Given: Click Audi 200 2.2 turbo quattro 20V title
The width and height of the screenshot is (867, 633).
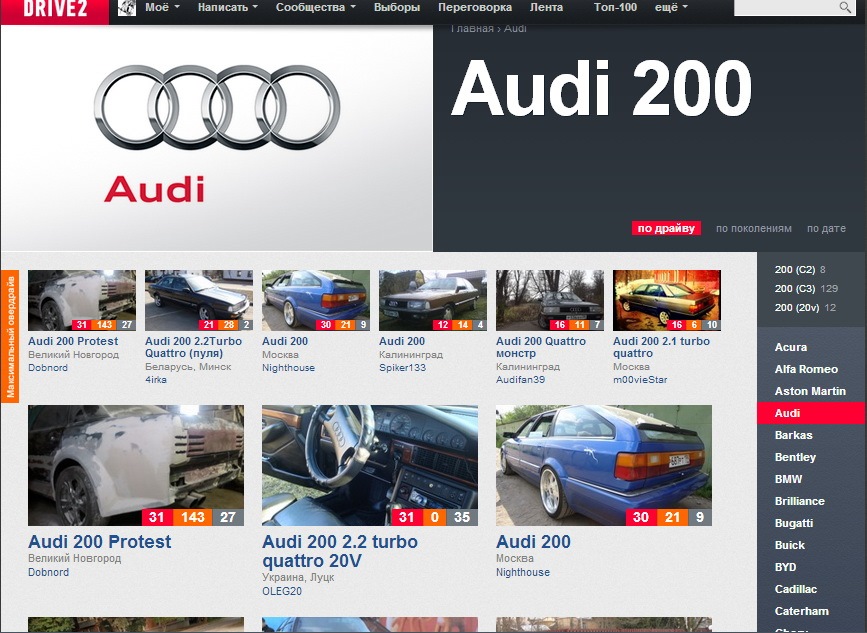Looking at the screenshot, I should click(340, 551).
